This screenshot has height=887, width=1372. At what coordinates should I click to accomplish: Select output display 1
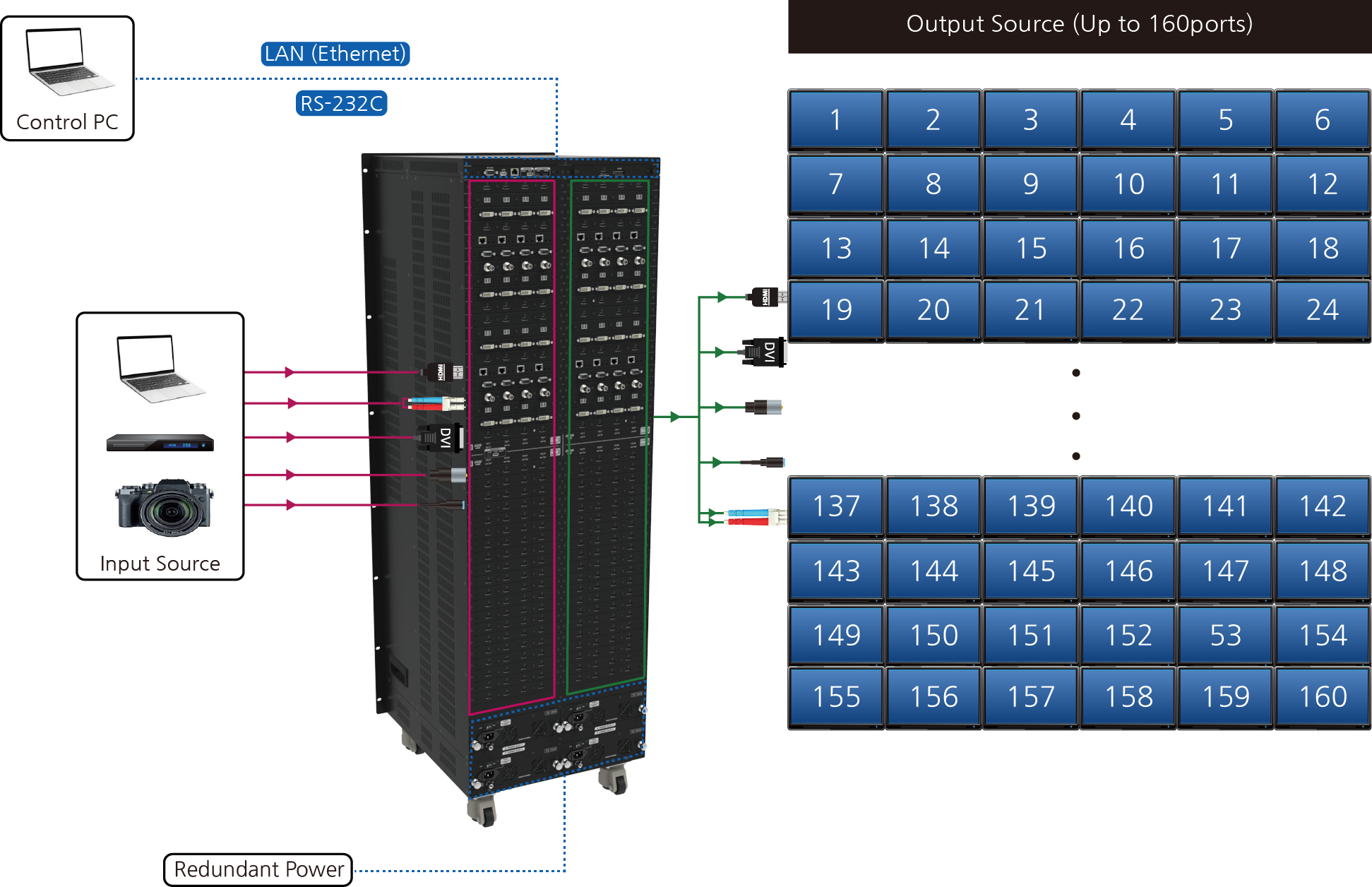pyautogui.click(x=836, y=120)
